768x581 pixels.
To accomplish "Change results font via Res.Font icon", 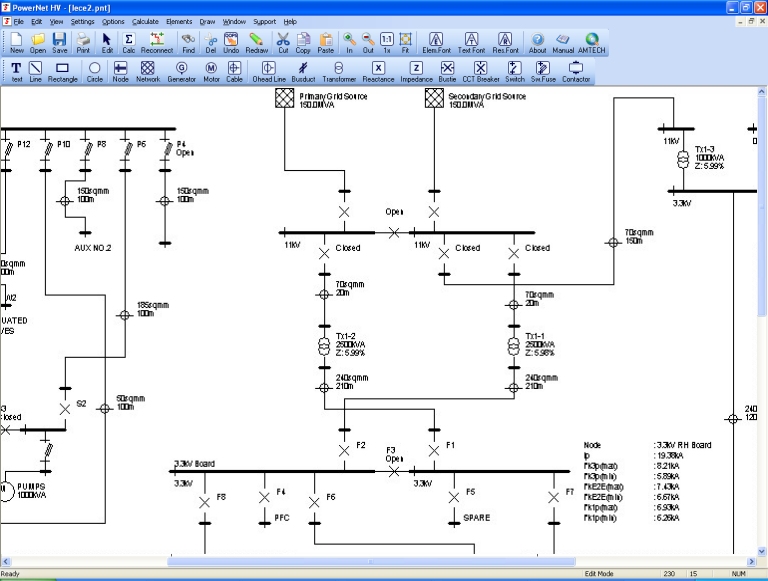I will tap(505, 43).
